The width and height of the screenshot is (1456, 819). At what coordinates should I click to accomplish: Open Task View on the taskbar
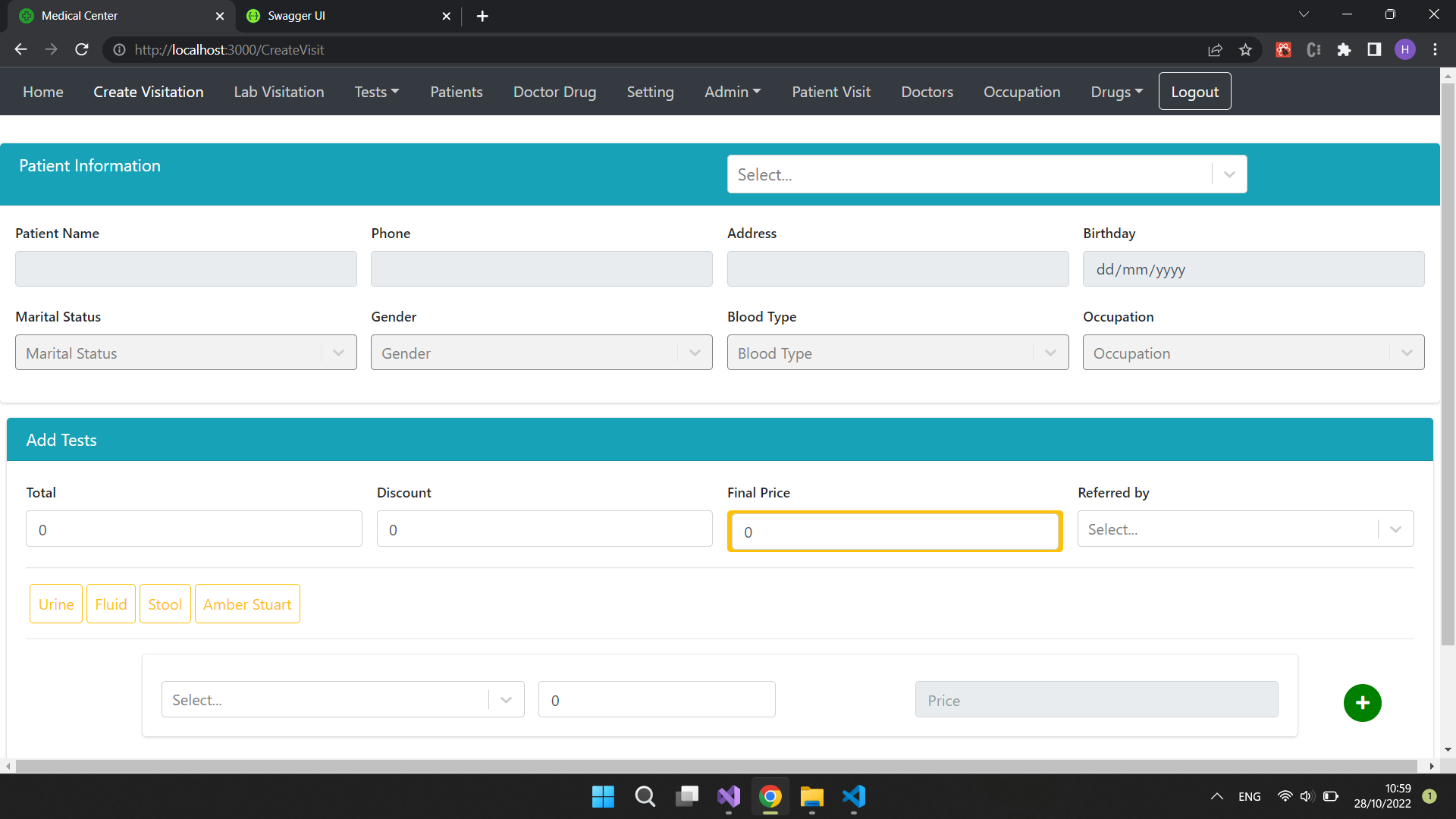click(687, 796)
